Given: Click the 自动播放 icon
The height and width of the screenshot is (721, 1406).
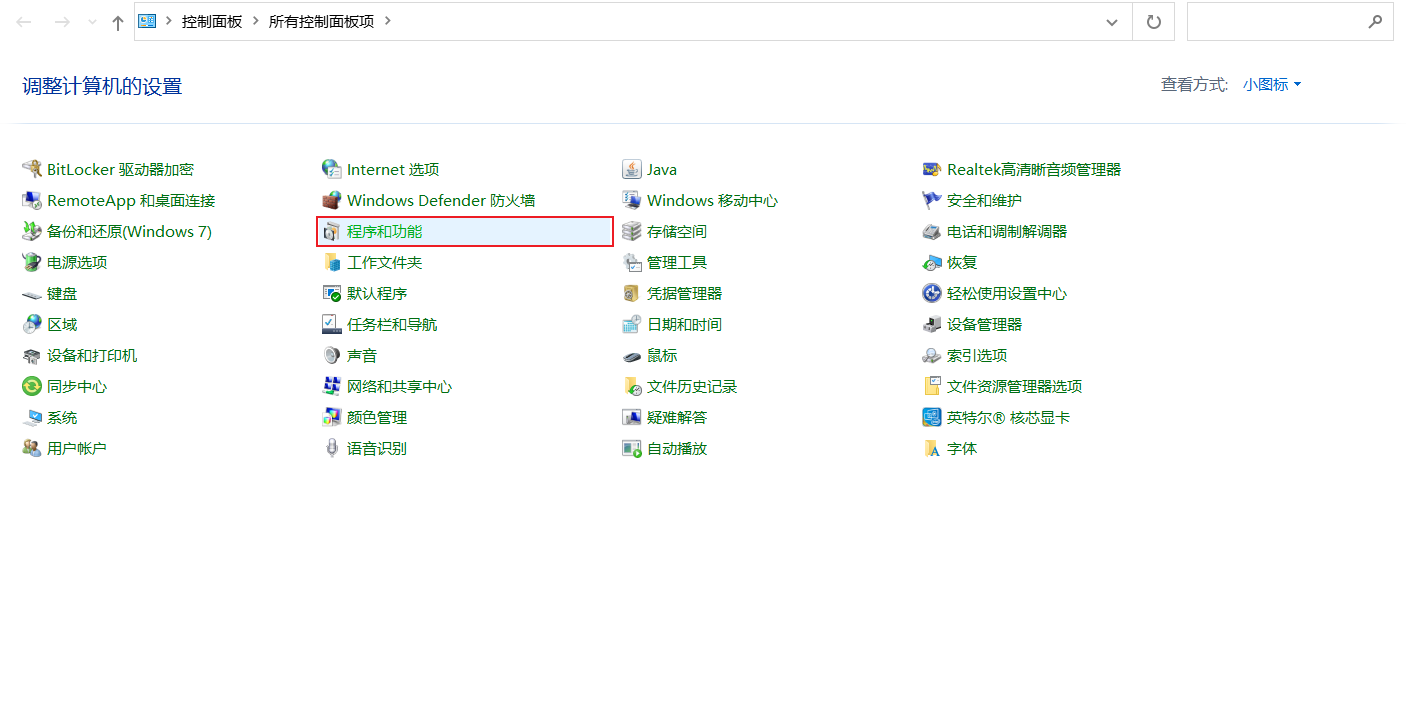Looking at the screenshot, I should click(x=632, y=449).
